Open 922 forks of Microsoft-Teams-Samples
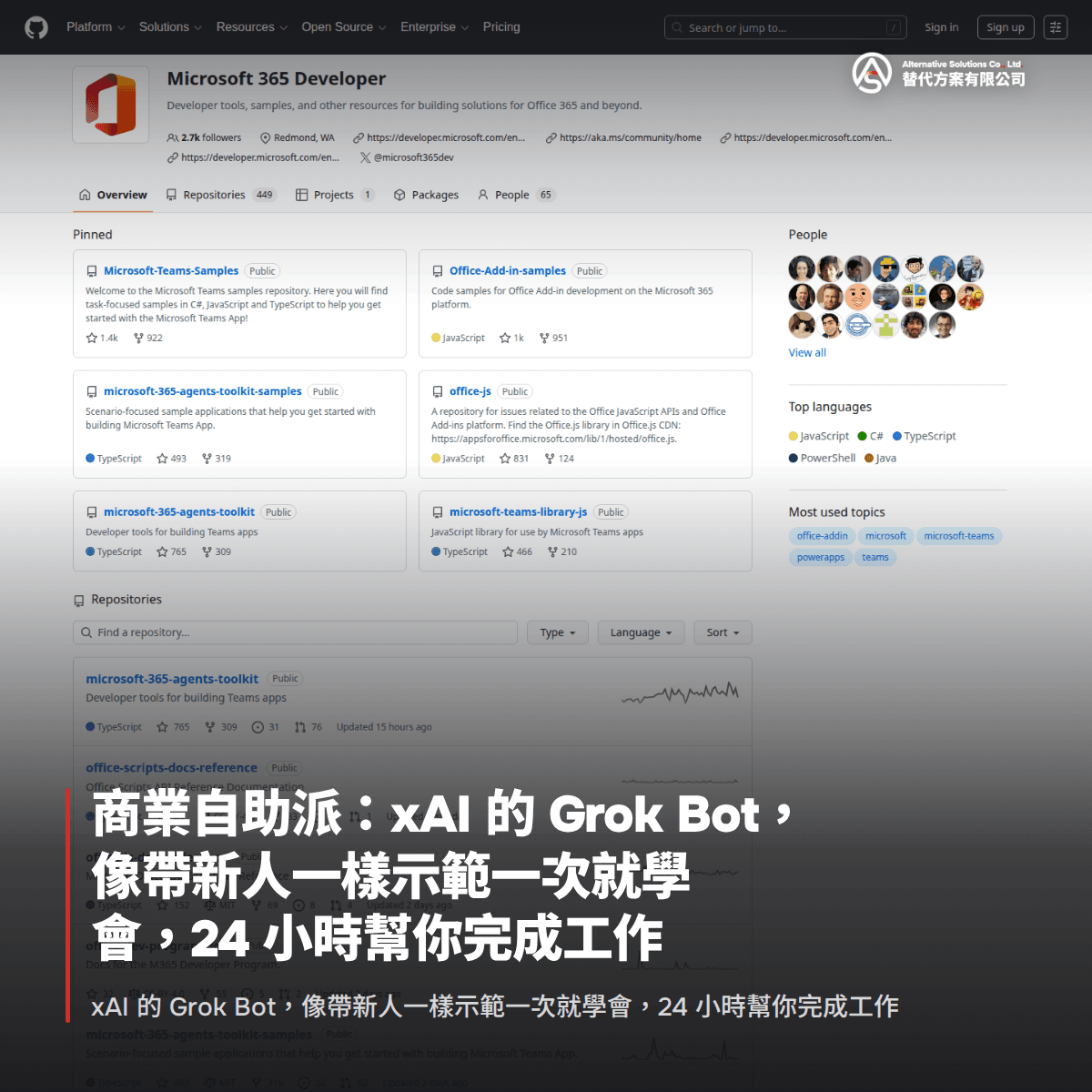The image size is (1092, 1092). click(148, 338)
